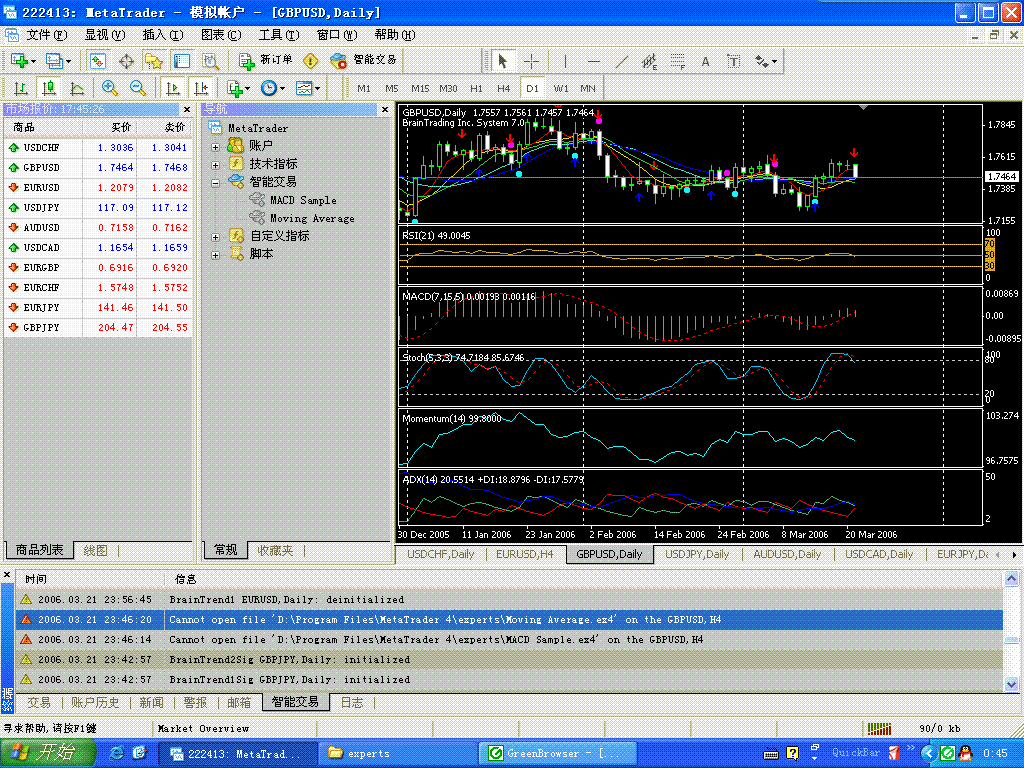The image size is (1024, 768).
Task: Select the text A tool
Action: pyautogui.click(x=705, y=61)
